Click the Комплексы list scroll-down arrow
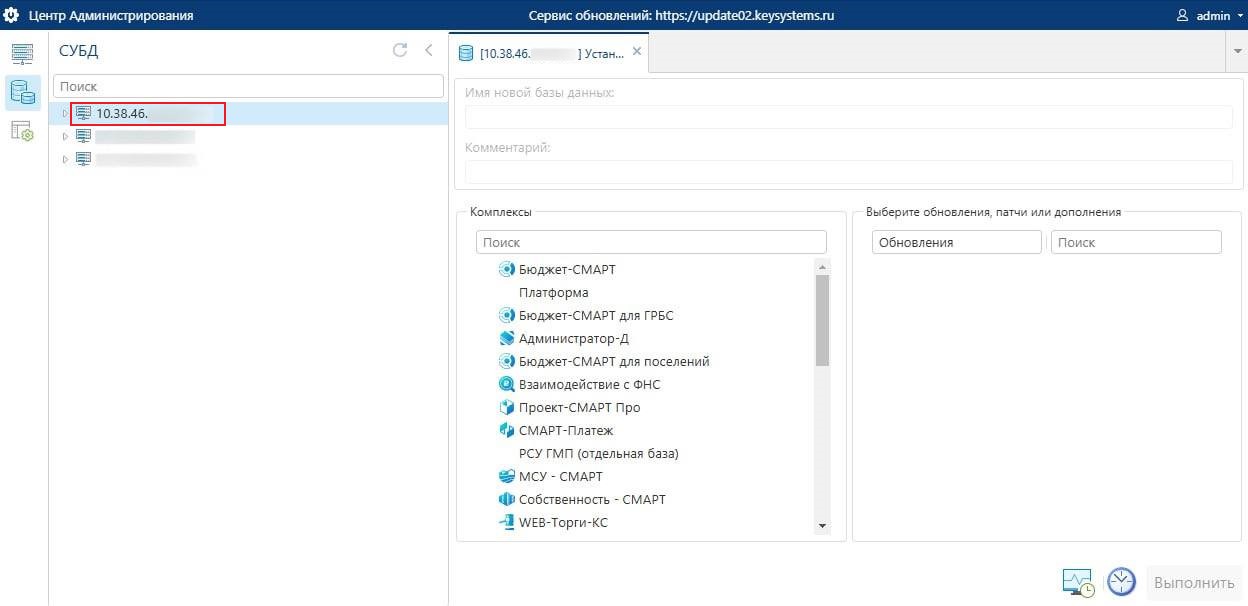The width and height of the screenshot is (1248, 606). pyautogui.click(x=822, y=526)
